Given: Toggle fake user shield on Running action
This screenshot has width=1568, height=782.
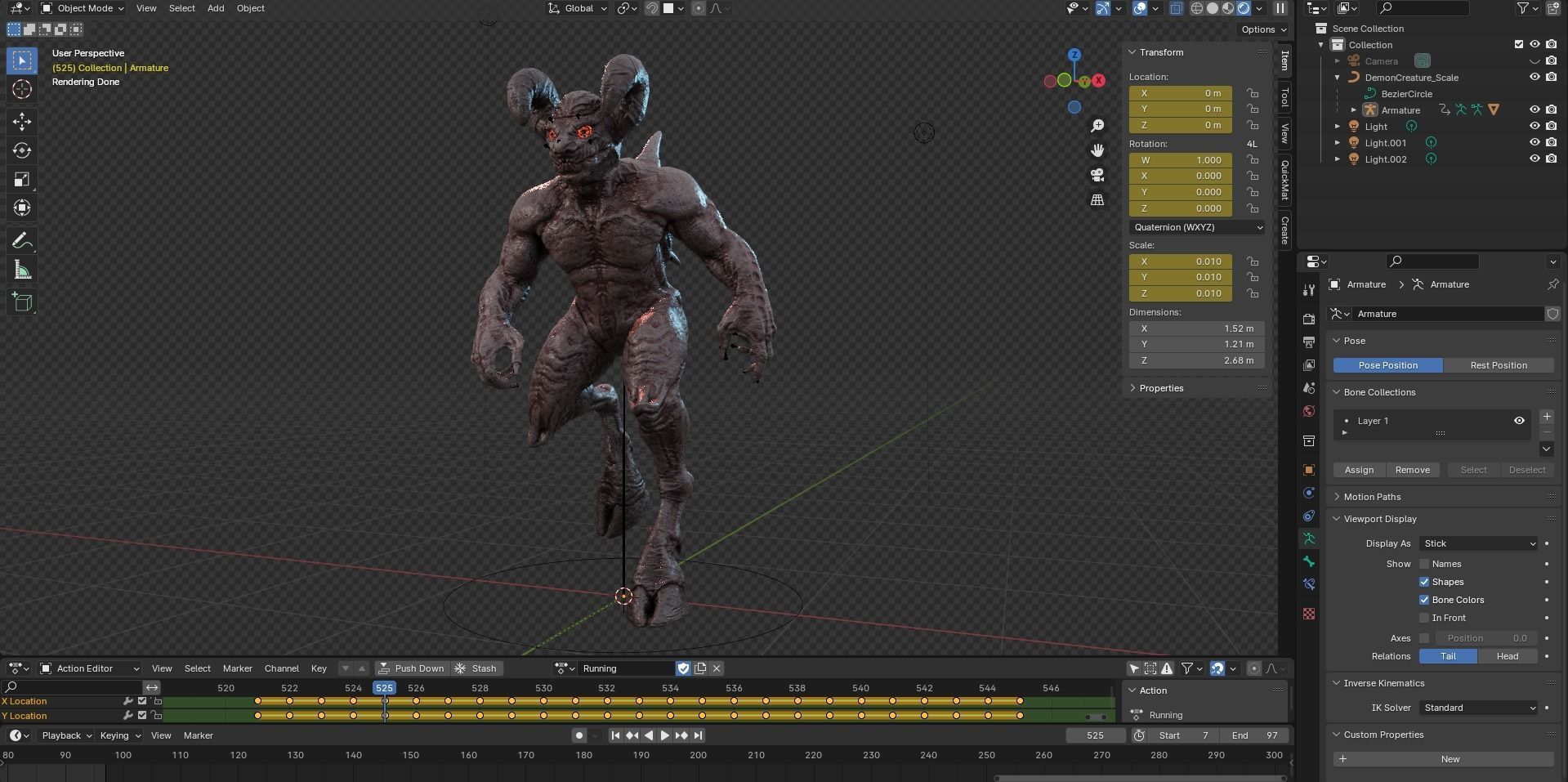Looking at the screenshot, I should click(x=684, y=668).
